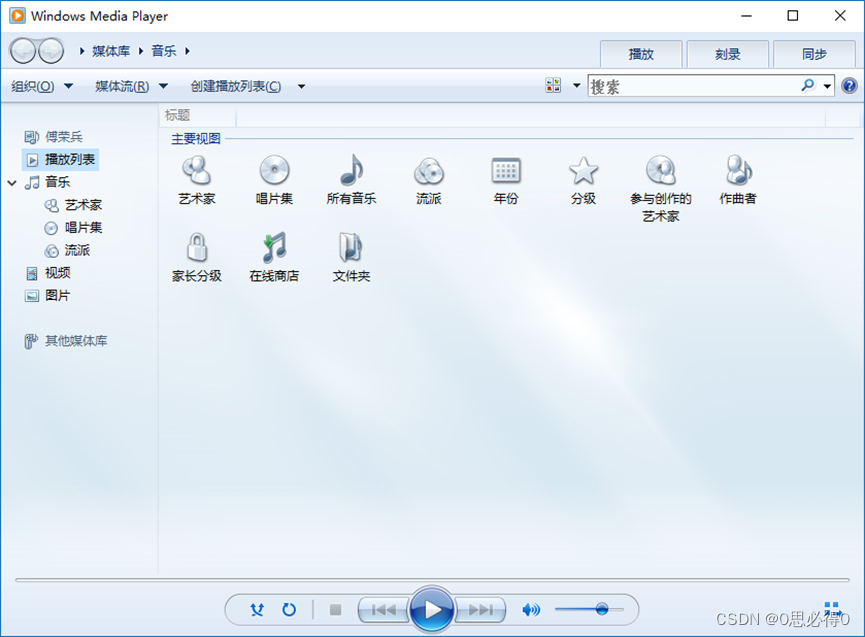Image resolution: width=865 pixels, height=637 pixels.
Task: Select 视频 in the navigation pane
Action: (48, 273)
